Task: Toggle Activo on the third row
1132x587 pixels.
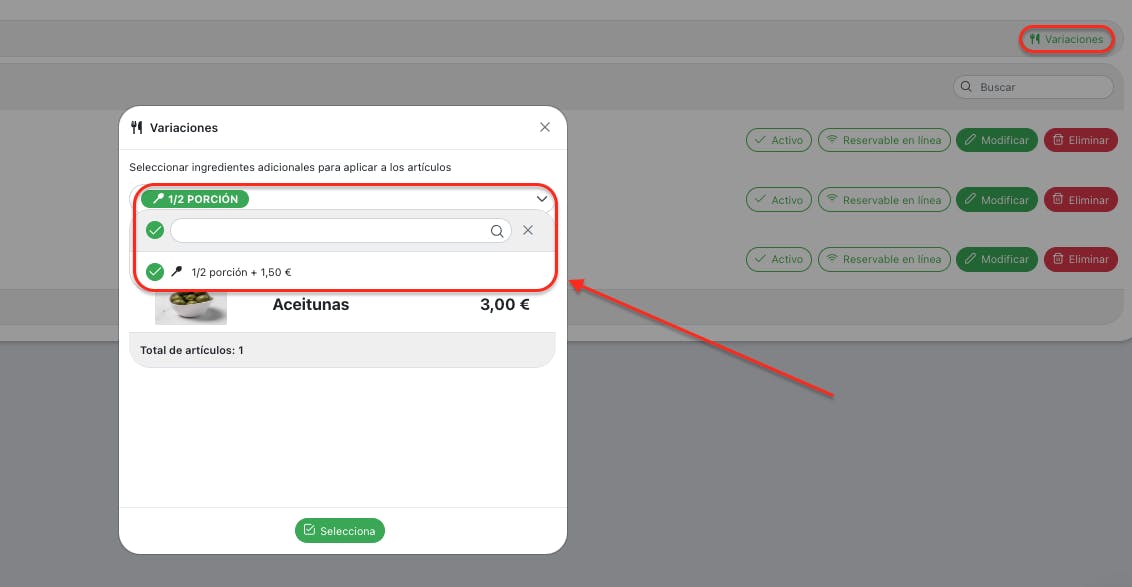Action: tap(779, 259)
